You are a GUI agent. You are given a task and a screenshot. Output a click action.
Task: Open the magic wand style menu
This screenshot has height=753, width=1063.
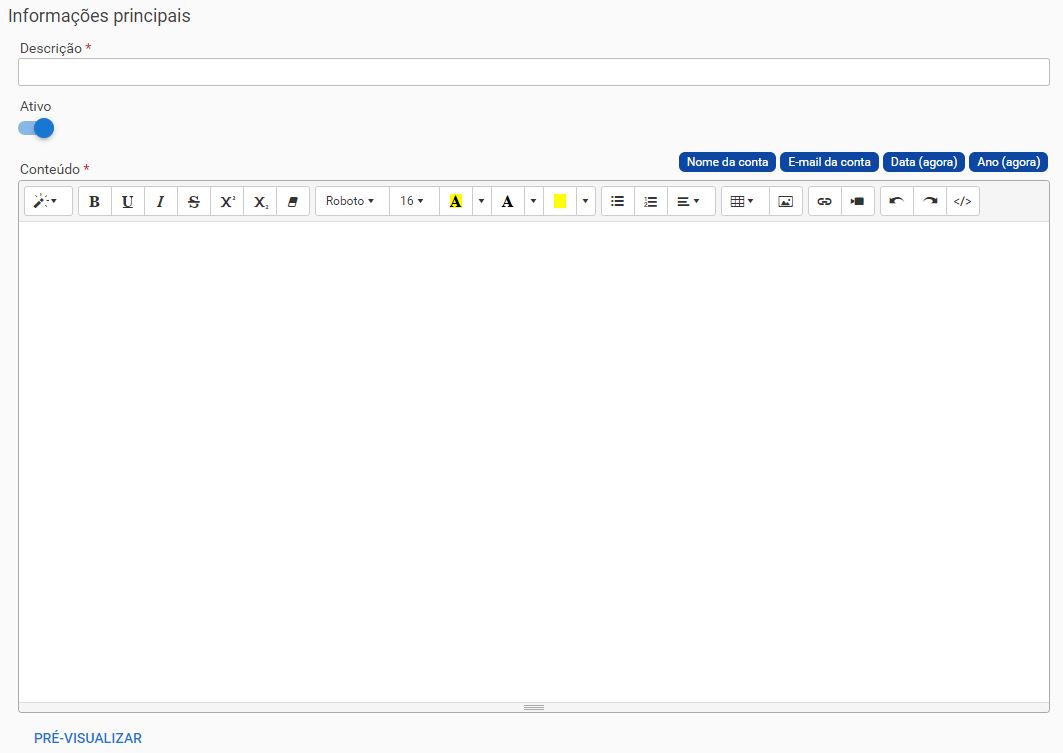(48, 201)
